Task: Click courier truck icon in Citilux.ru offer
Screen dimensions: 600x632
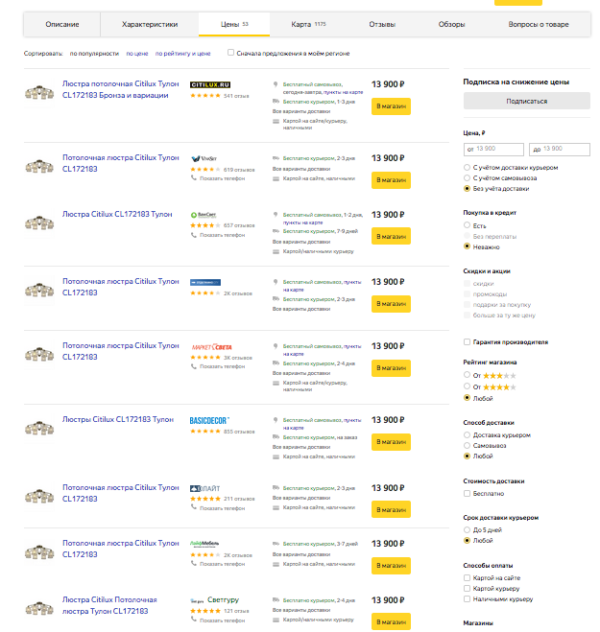Action: coord(276,101)
